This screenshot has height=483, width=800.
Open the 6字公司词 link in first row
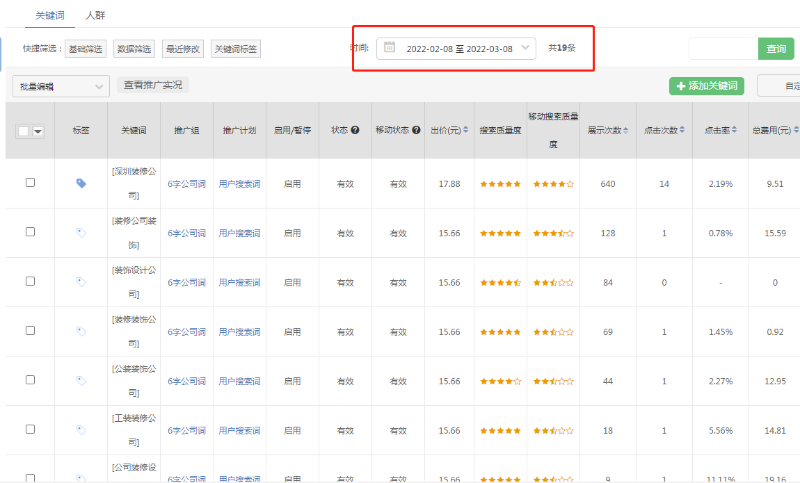[x=186, y=184]
